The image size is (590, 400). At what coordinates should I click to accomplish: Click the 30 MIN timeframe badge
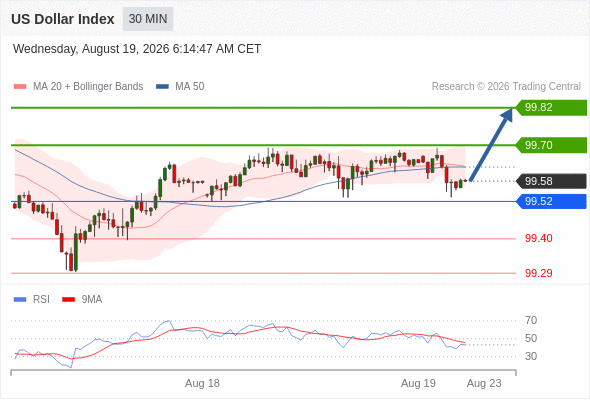click(148, 19)
